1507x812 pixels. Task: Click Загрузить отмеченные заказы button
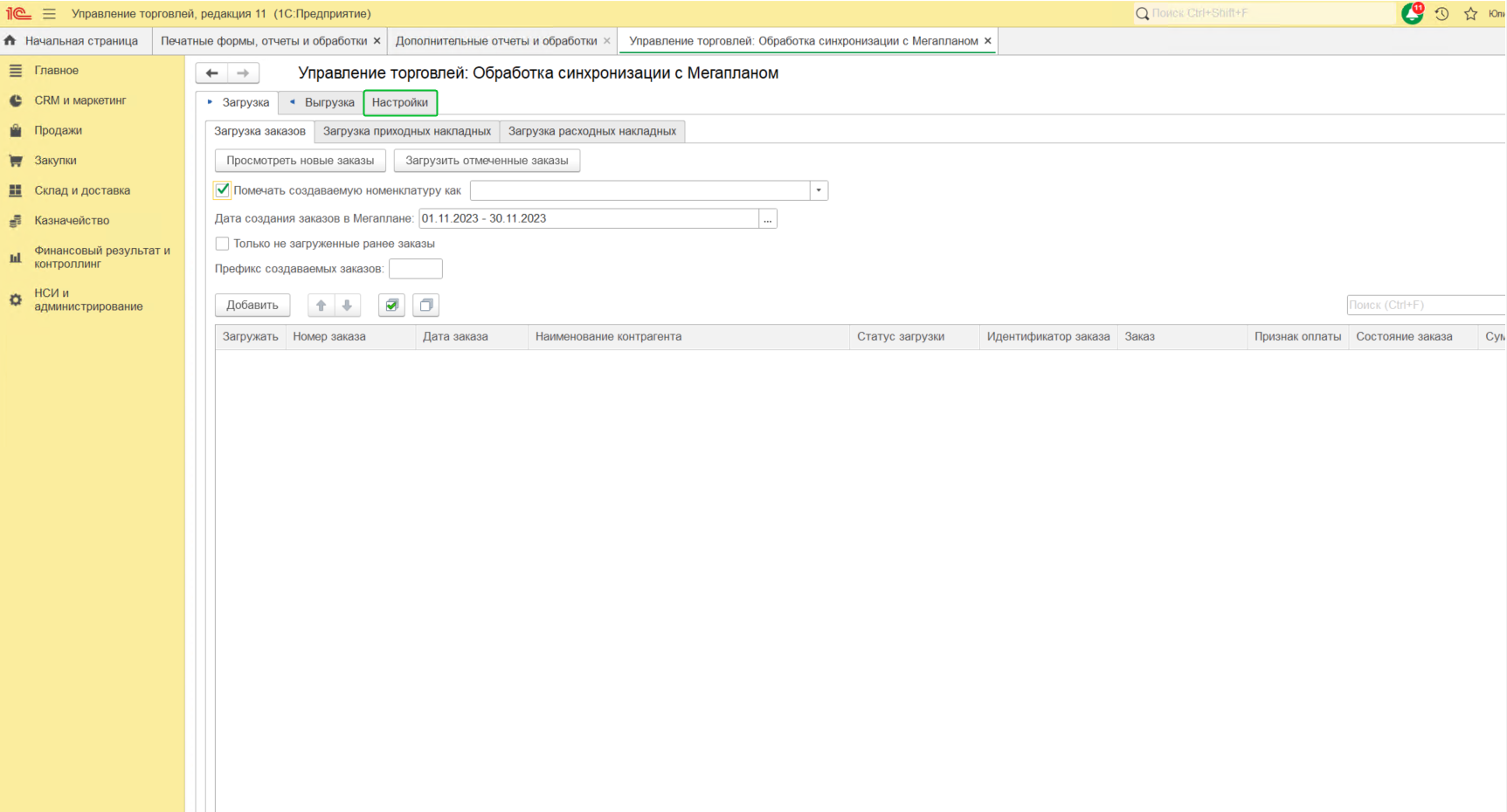tap(487, 161)
